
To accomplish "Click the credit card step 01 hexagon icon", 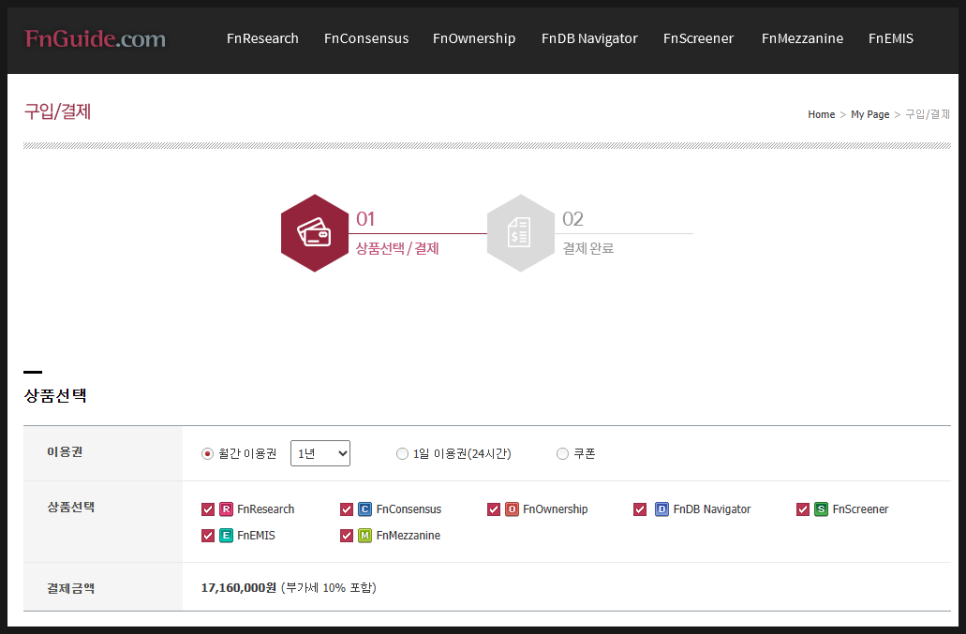I will click(315, 233).
